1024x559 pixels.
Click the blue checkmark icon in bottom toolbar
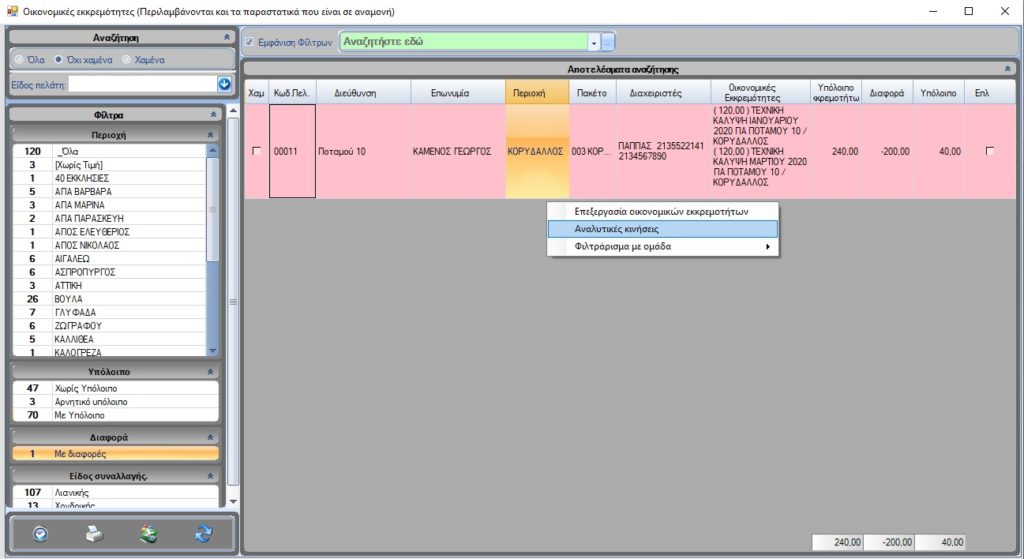point(40,534)
